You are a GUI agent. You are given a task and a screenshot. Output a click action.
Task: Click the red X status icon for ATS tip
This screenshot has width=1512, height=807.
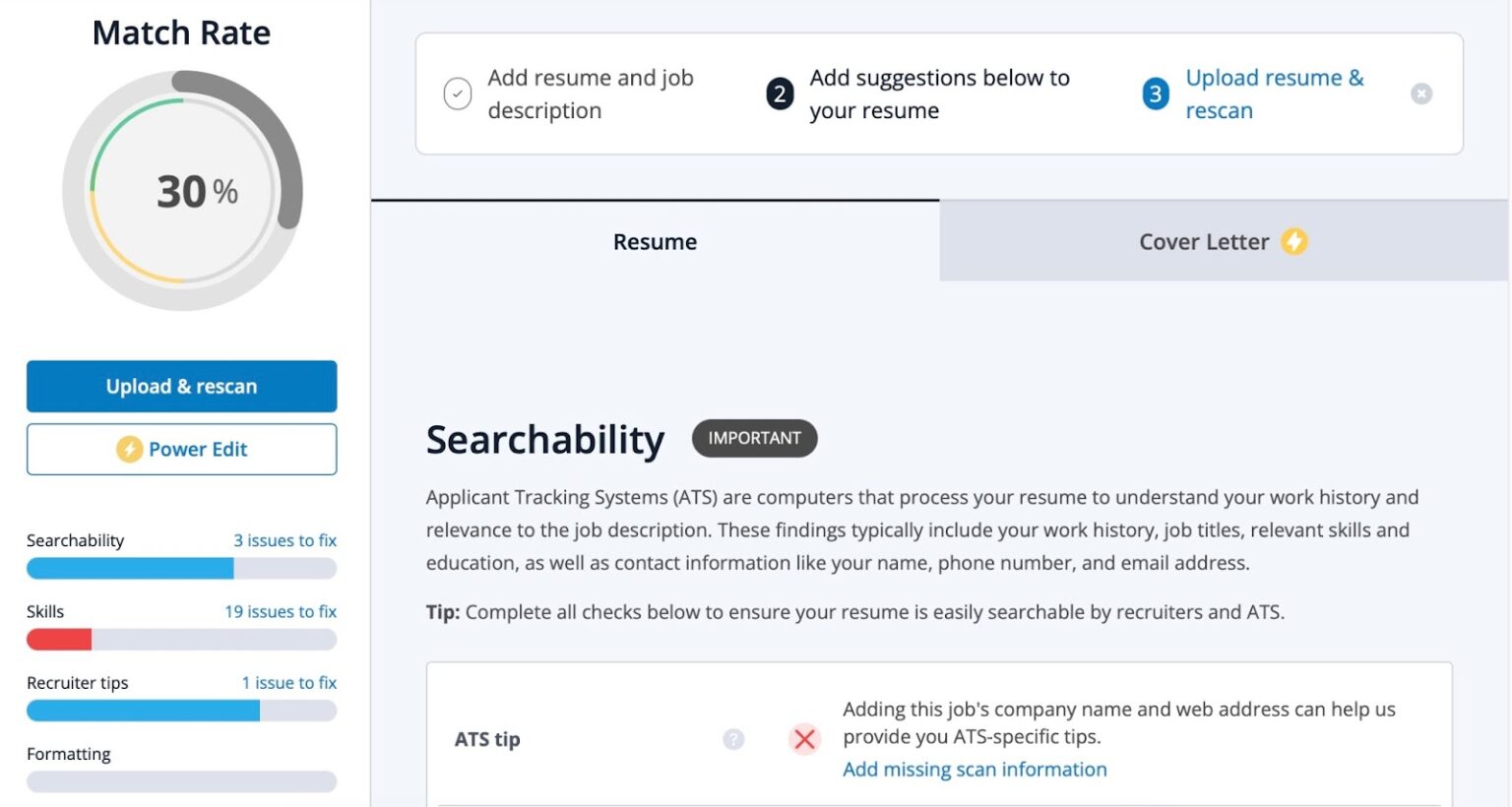tap(804, 739)
